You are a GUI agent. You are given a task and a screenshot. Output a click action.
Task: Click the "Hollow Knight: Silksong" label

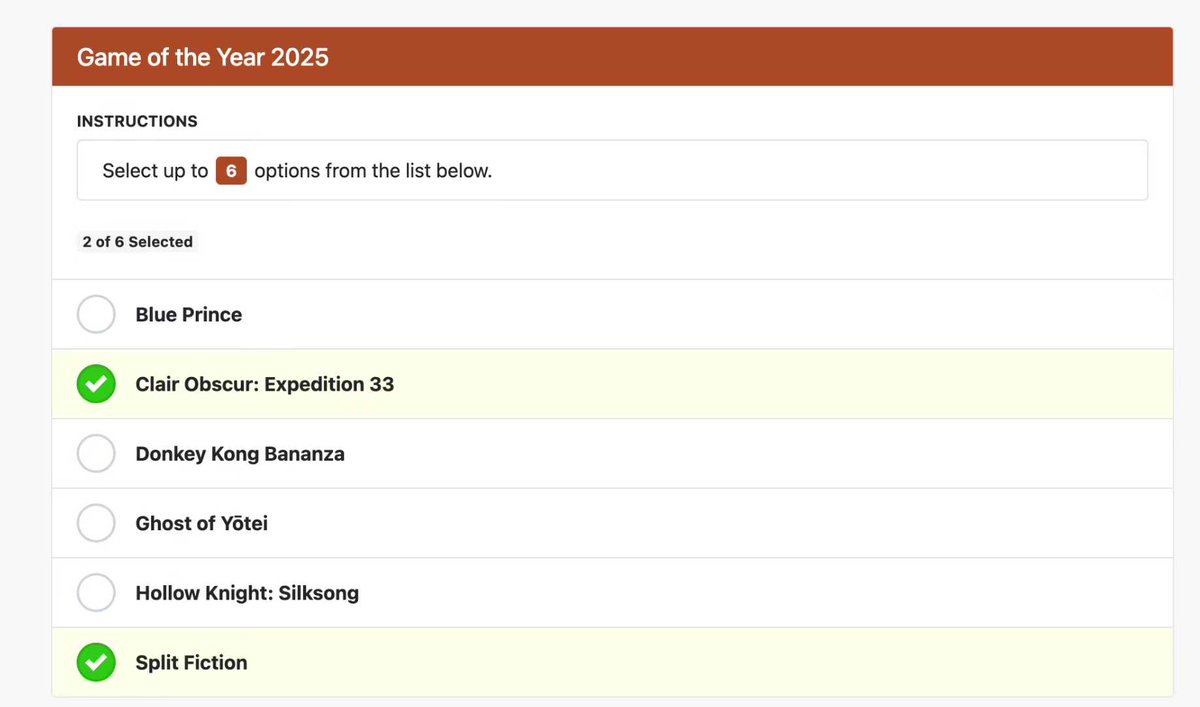tap(247, 593)
